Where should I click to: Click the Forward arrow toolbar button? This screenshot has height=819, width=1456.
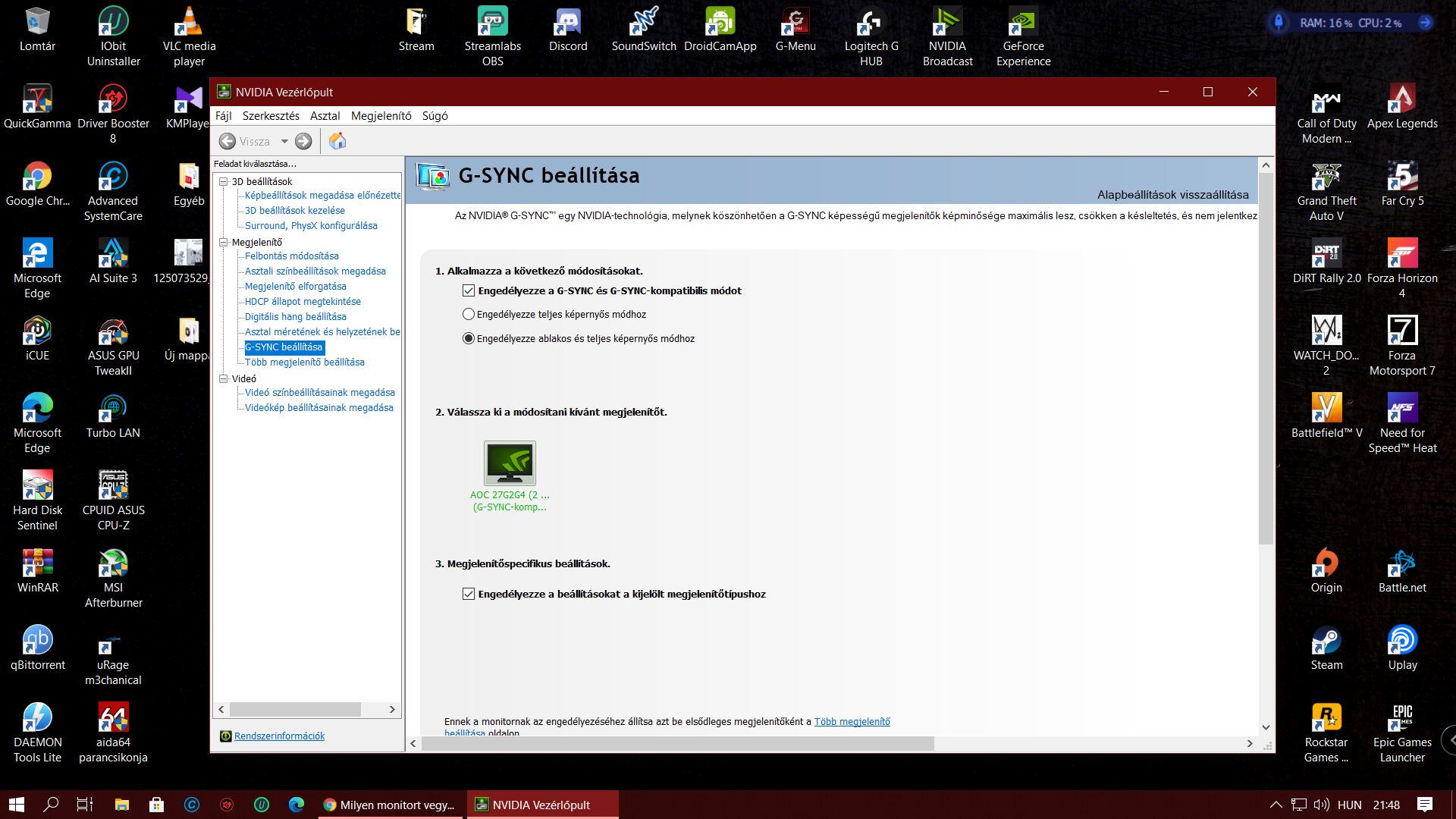pyautogui.click(x=303, y=141)
